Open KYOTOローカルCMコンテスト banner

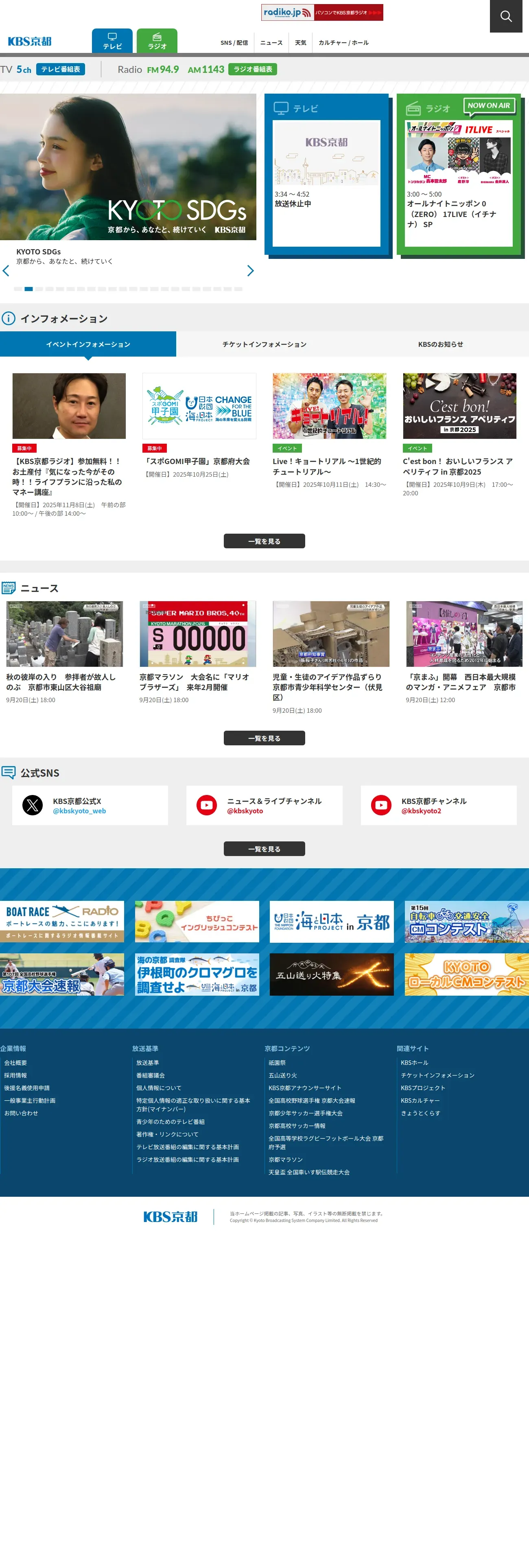point(467,975)
